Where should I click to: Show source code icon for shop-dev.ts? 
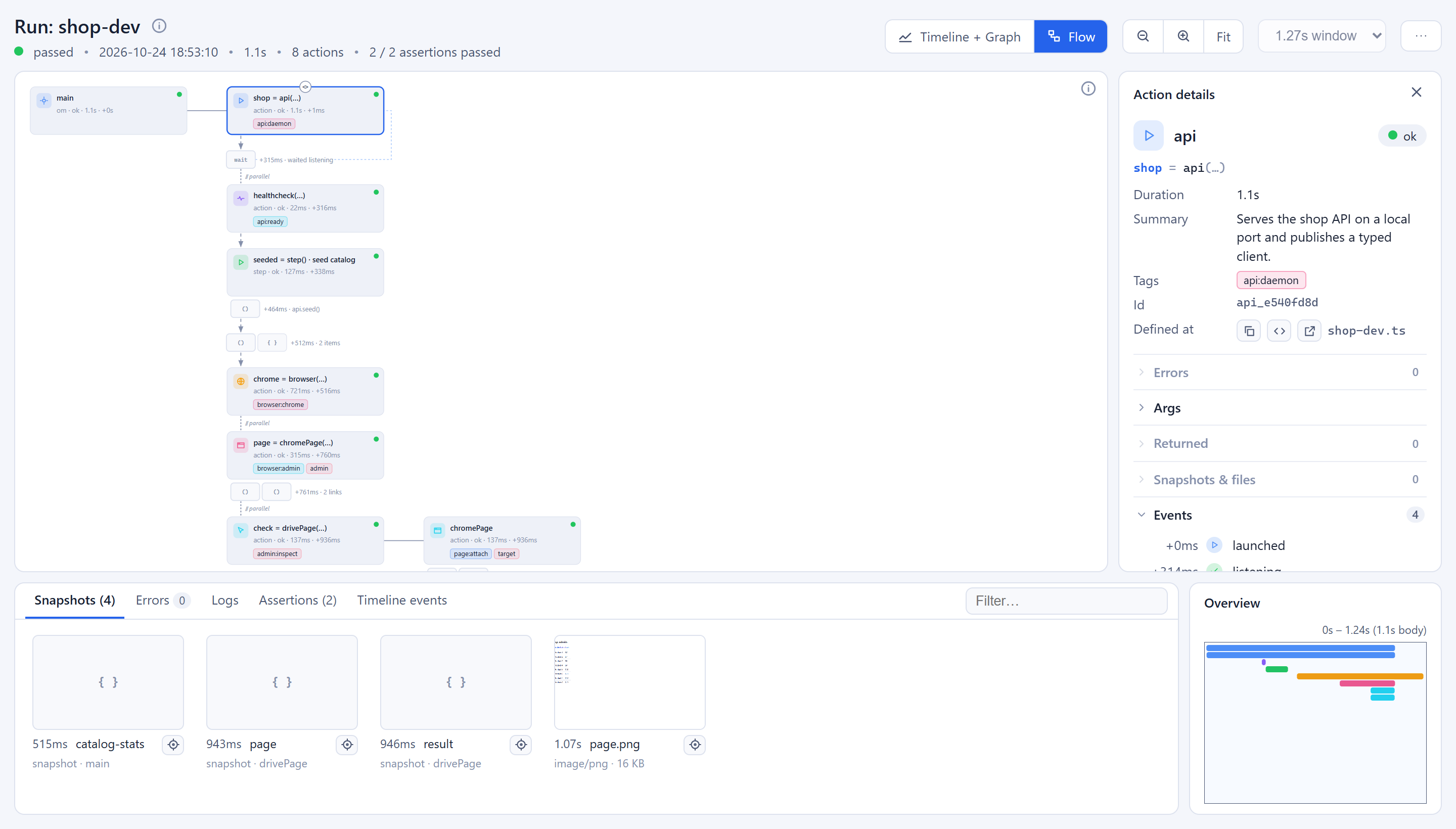(x=1279, y=331)
